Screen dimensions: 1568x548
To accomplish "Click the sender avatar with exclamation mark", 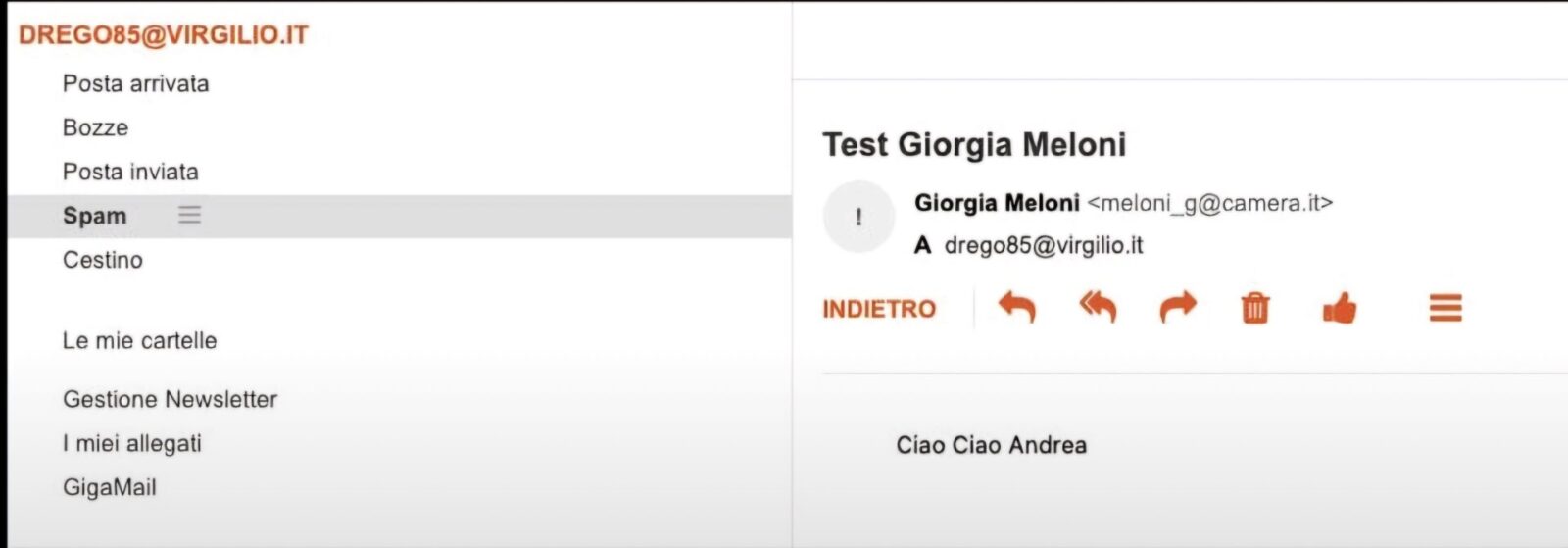I will (858, 217).
